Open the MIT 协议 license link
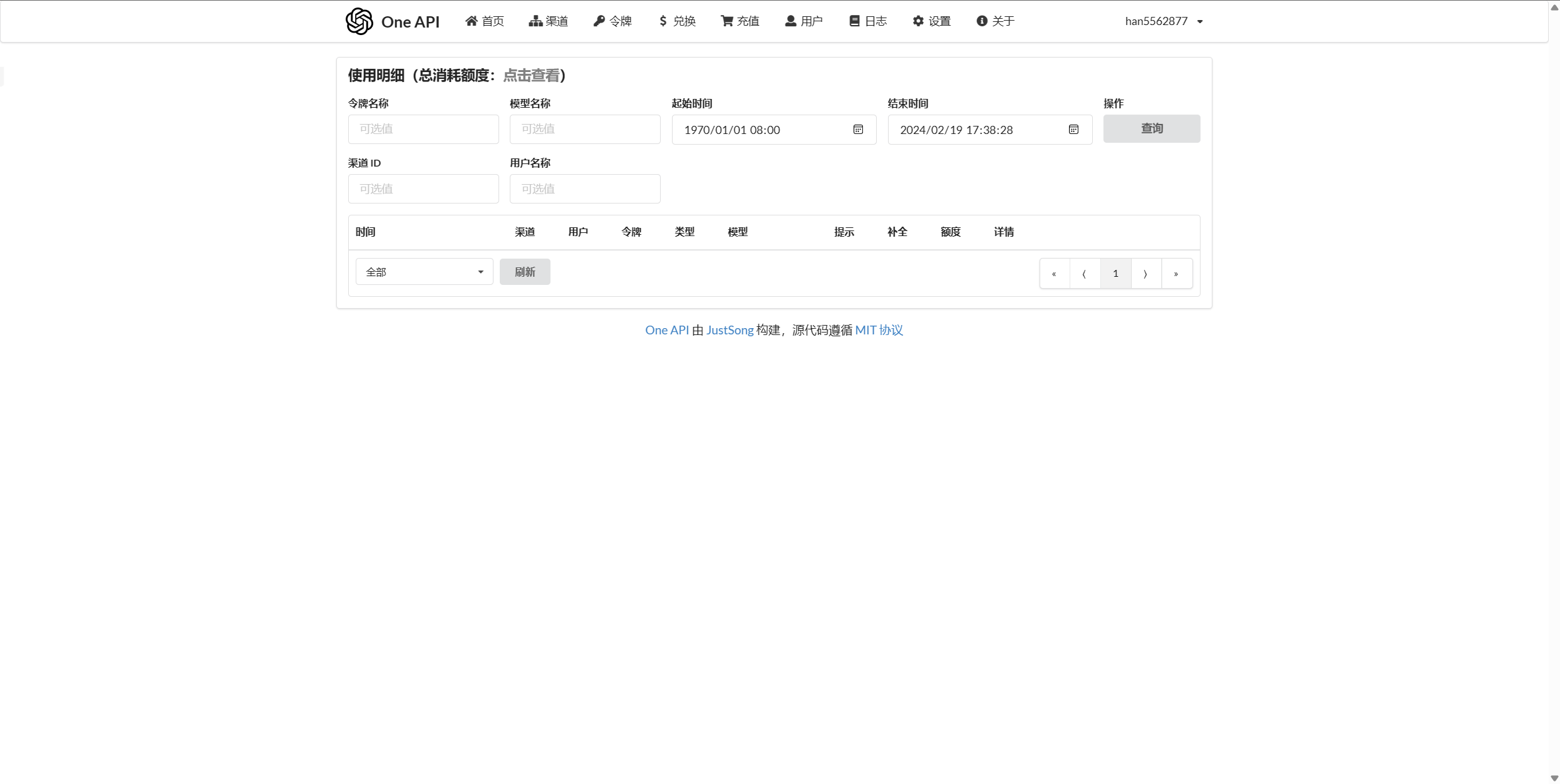1560x784 pixels. pyautogui.click(x=879, y=330)
